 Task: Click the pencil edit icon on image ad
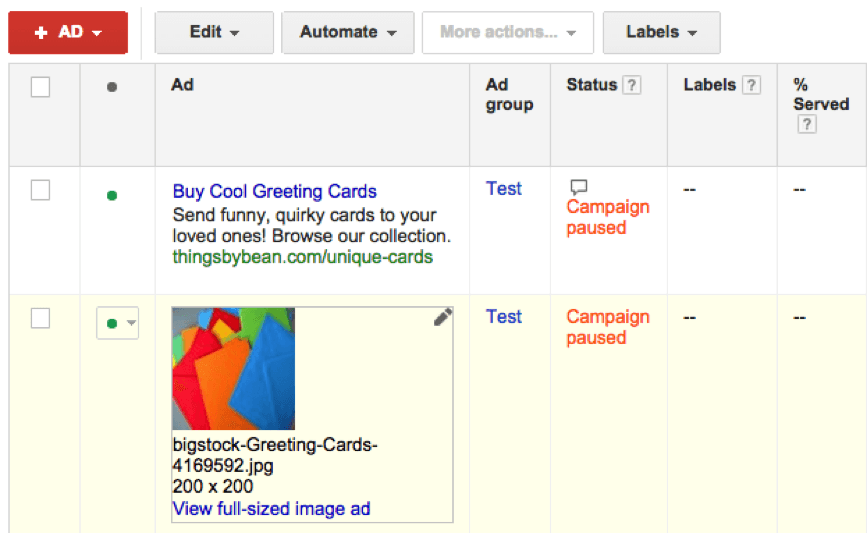coord(442,317)
